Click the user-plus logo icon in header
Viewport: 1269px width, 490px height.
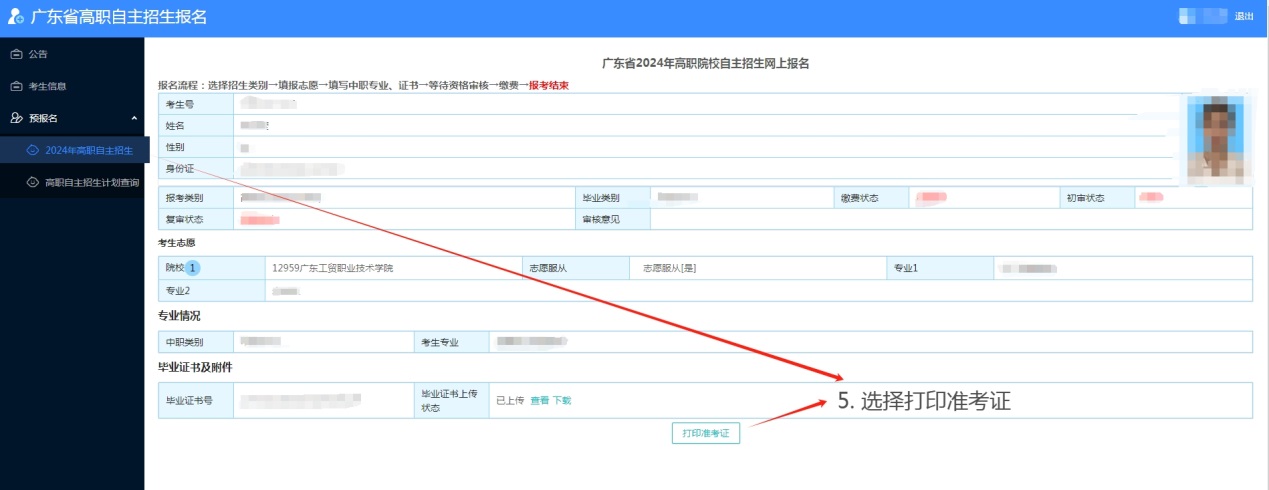pyautogui.click(x=16, y=17)
